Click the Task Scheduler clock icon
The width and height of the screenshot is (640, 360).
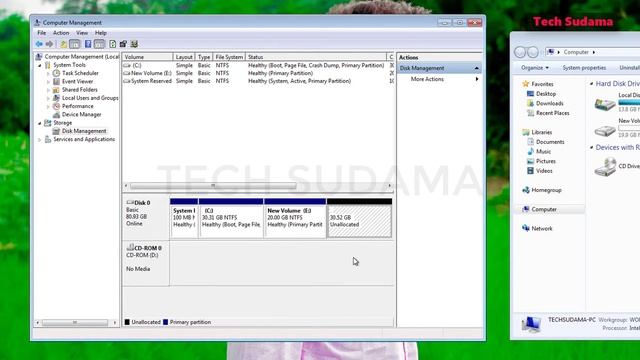point(56,73)
